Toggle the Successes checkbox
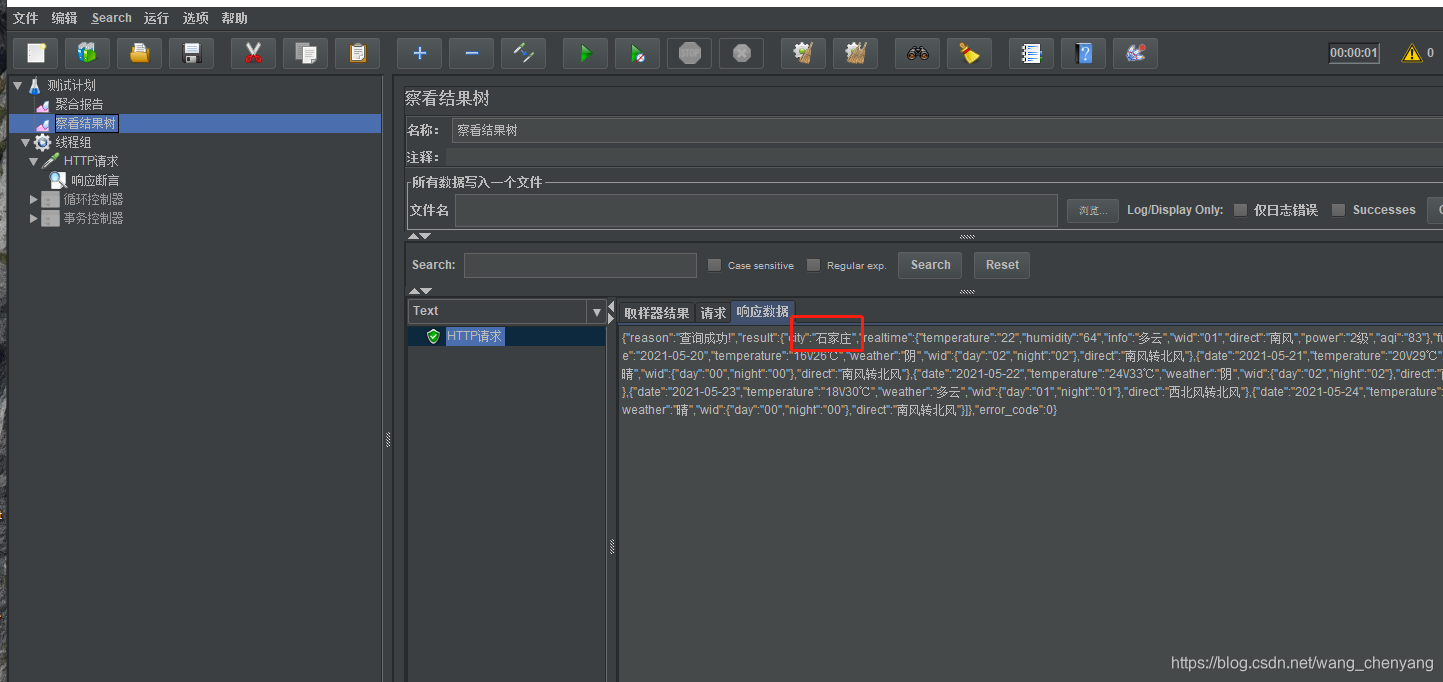 pyautogui.click(x=1338, y=210)
